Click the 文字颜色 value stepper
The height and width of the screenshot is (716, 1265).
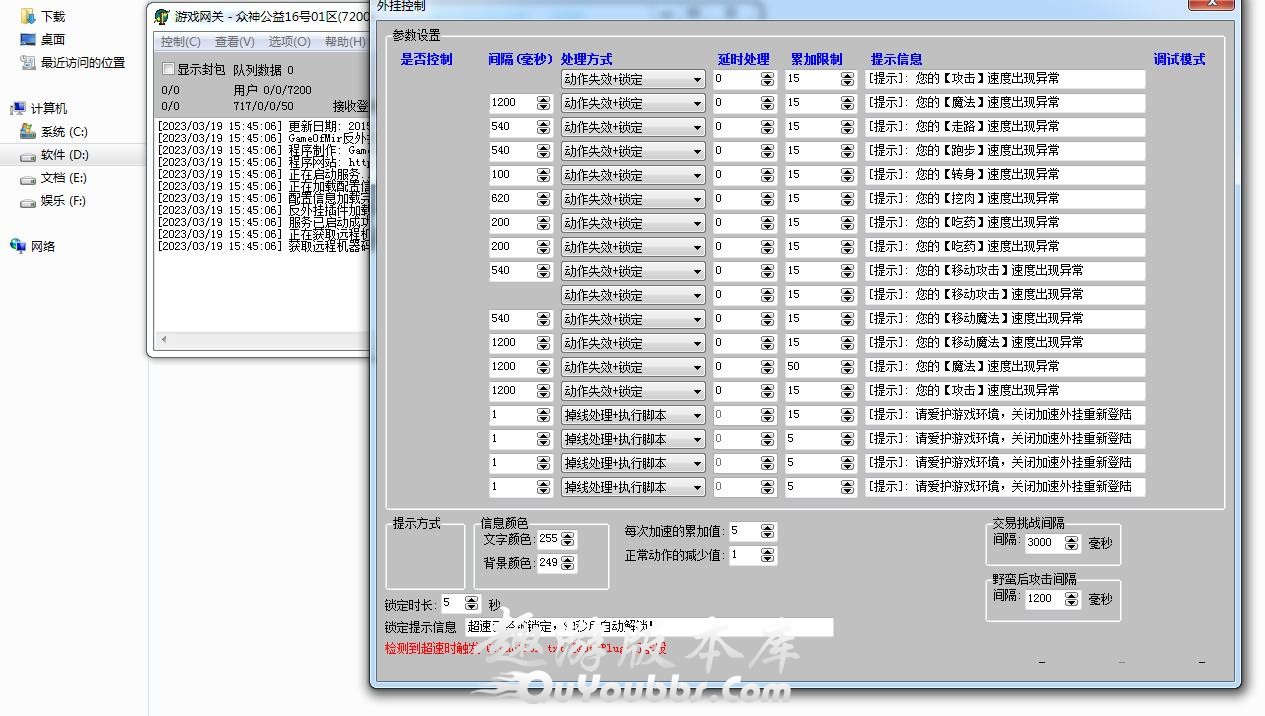(568, 539)
